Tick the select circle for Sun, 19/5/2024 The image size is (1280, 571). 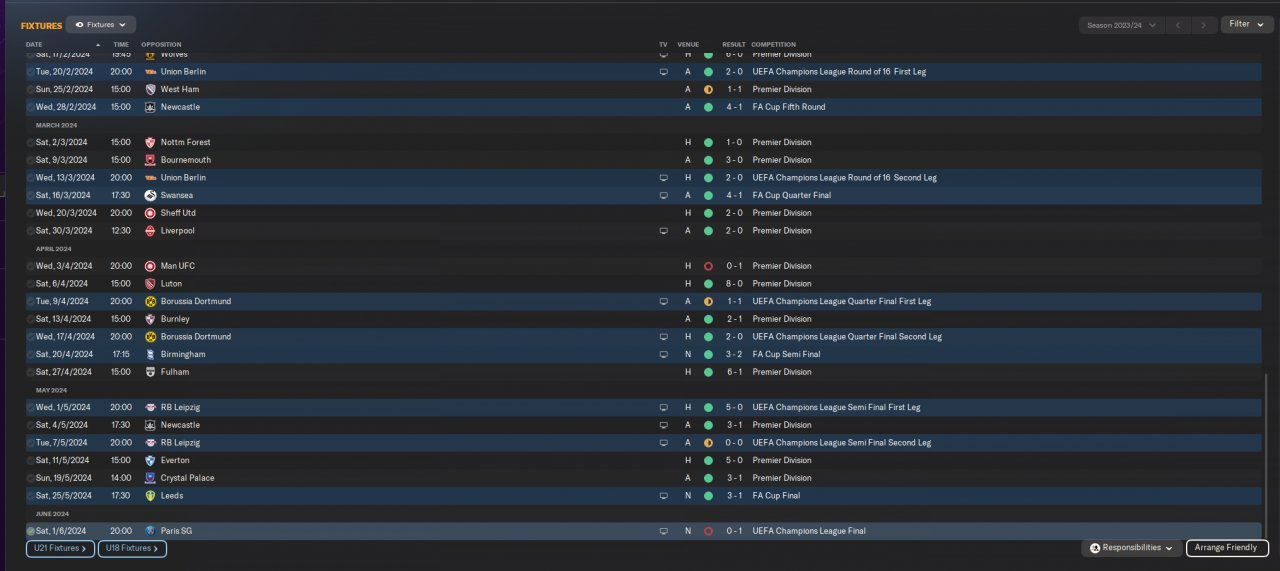31,478
